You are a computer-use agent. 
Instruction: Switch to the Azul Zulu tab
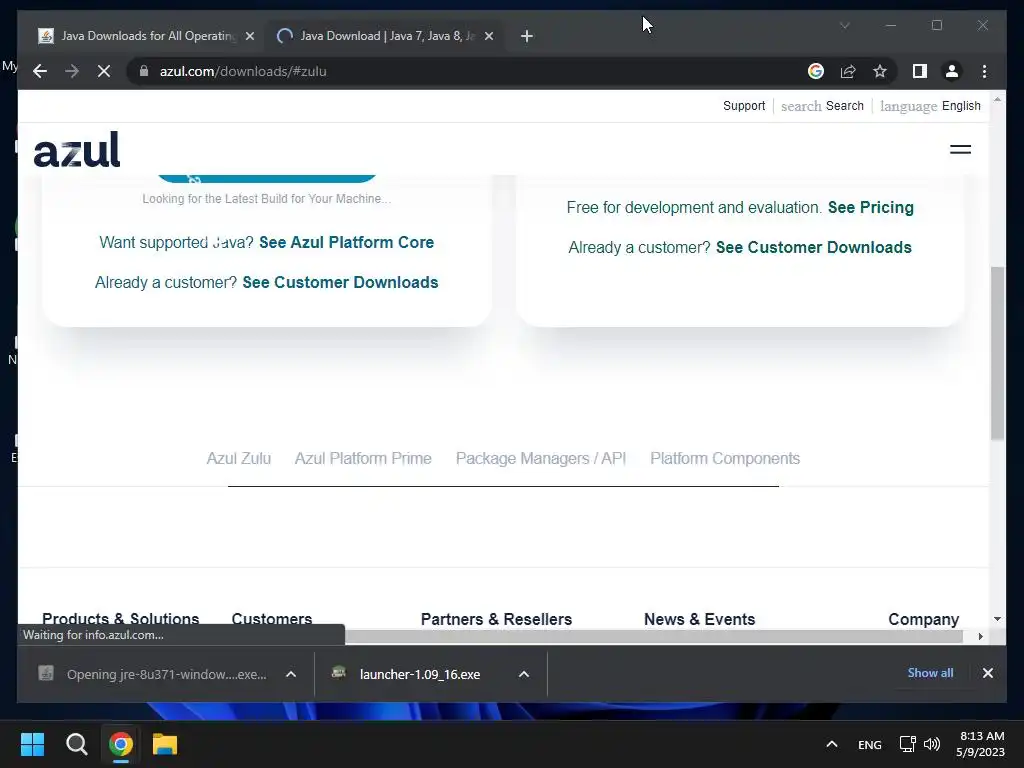click(x=238, y=458)
